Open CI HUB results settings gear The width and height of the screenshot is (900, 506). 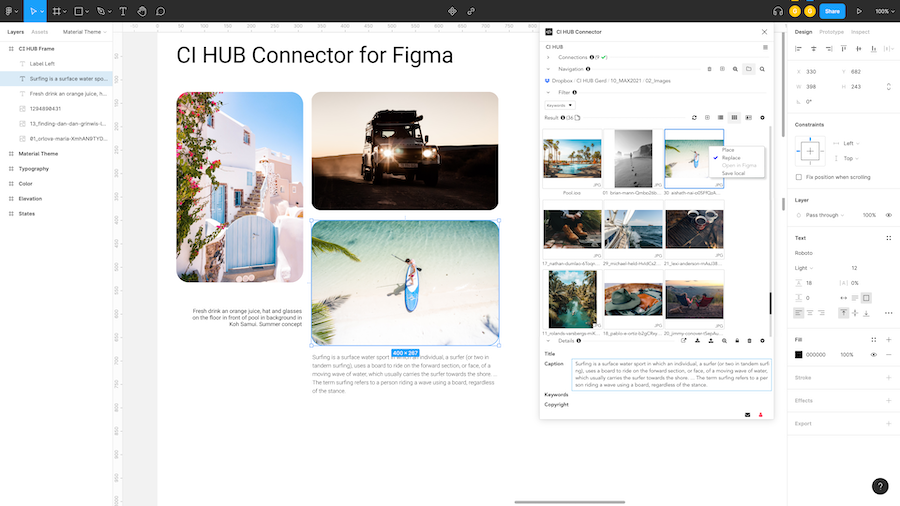click(x=762, y=118)
